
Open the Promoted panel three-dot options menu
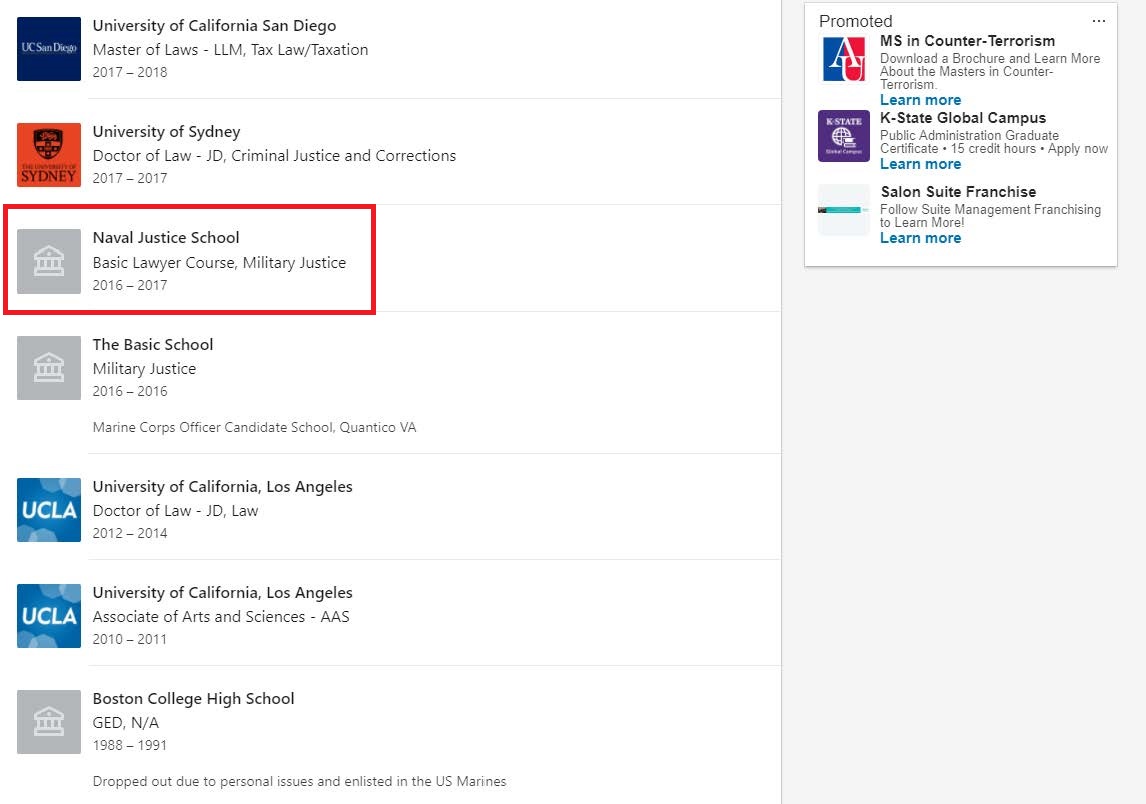pos(1099,21)
